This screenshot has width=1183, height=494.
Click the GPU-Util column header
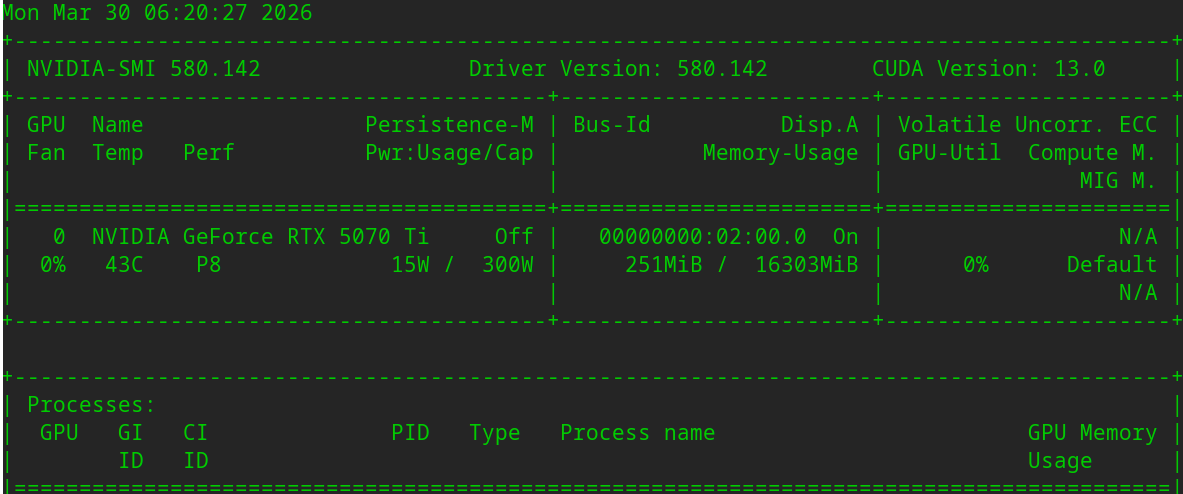point(949,153)
